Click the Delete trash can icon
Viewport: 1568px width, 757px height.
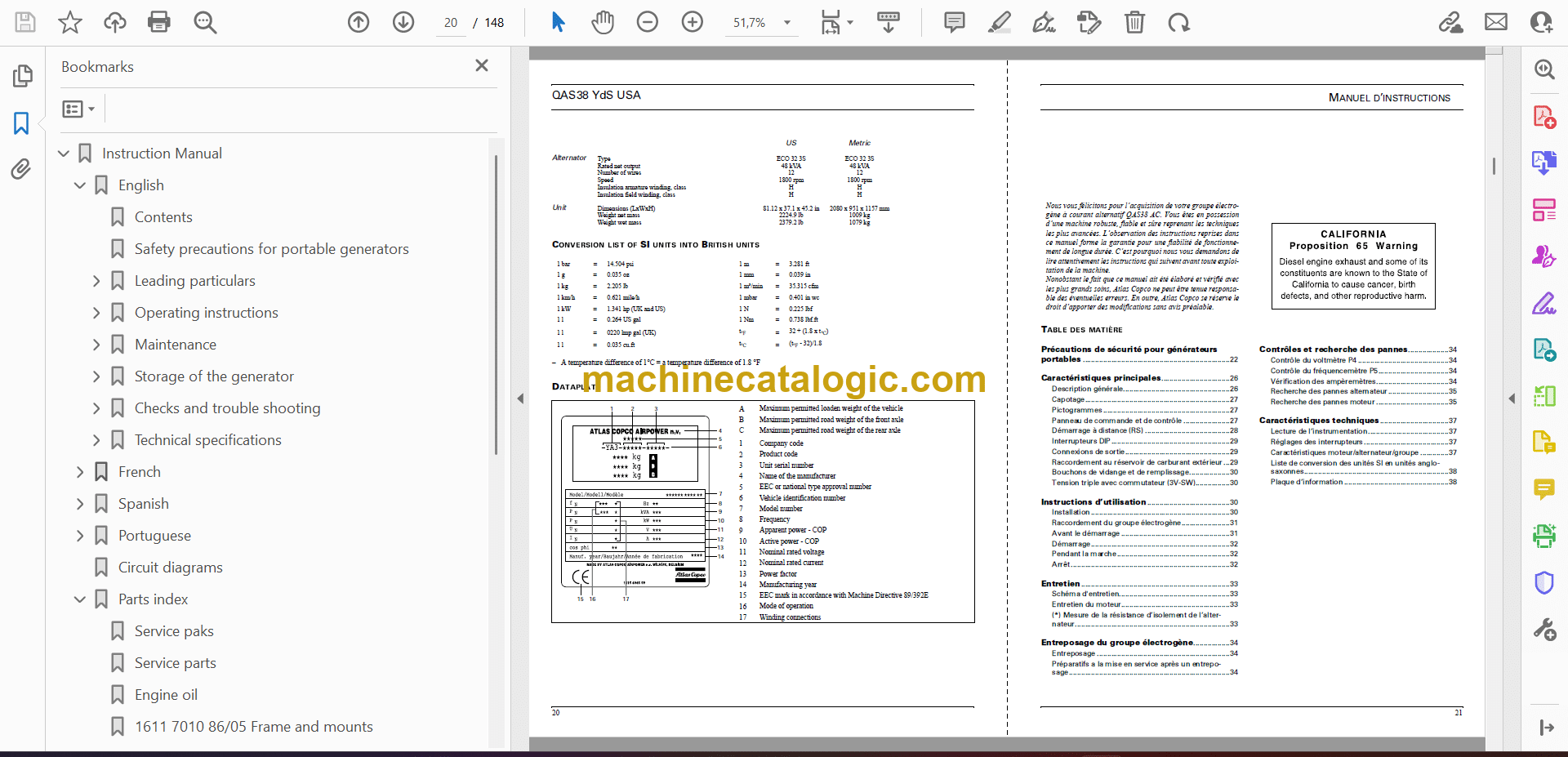(1134, 22)
